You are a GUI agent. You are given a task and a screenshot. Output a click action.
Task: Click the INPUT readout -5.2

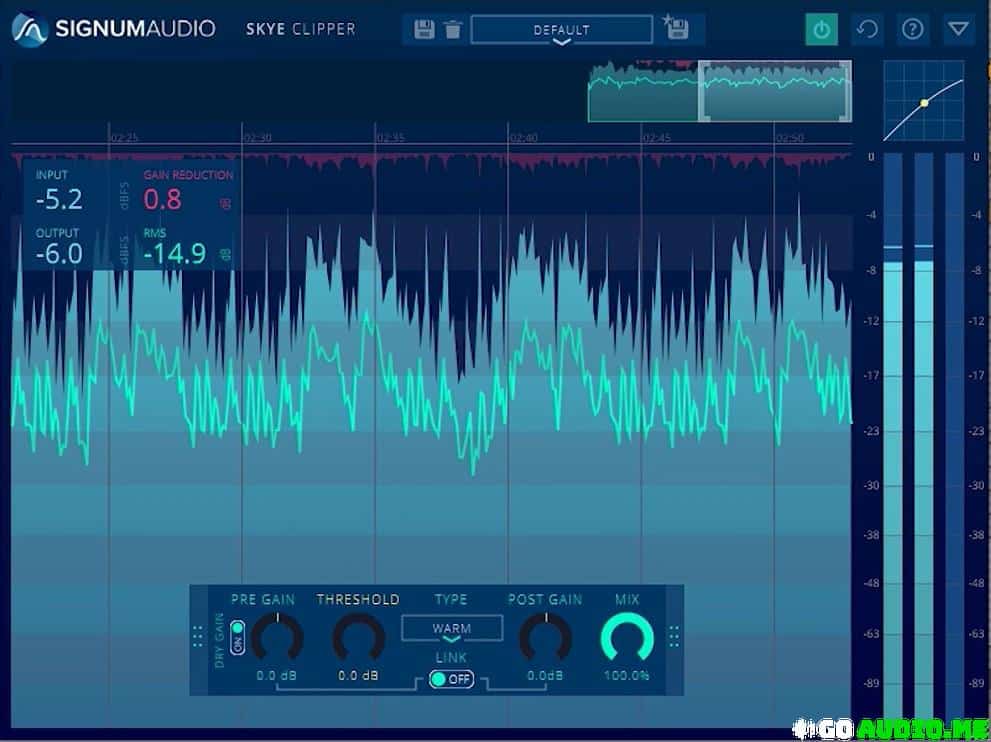click(x=59, y=200)
